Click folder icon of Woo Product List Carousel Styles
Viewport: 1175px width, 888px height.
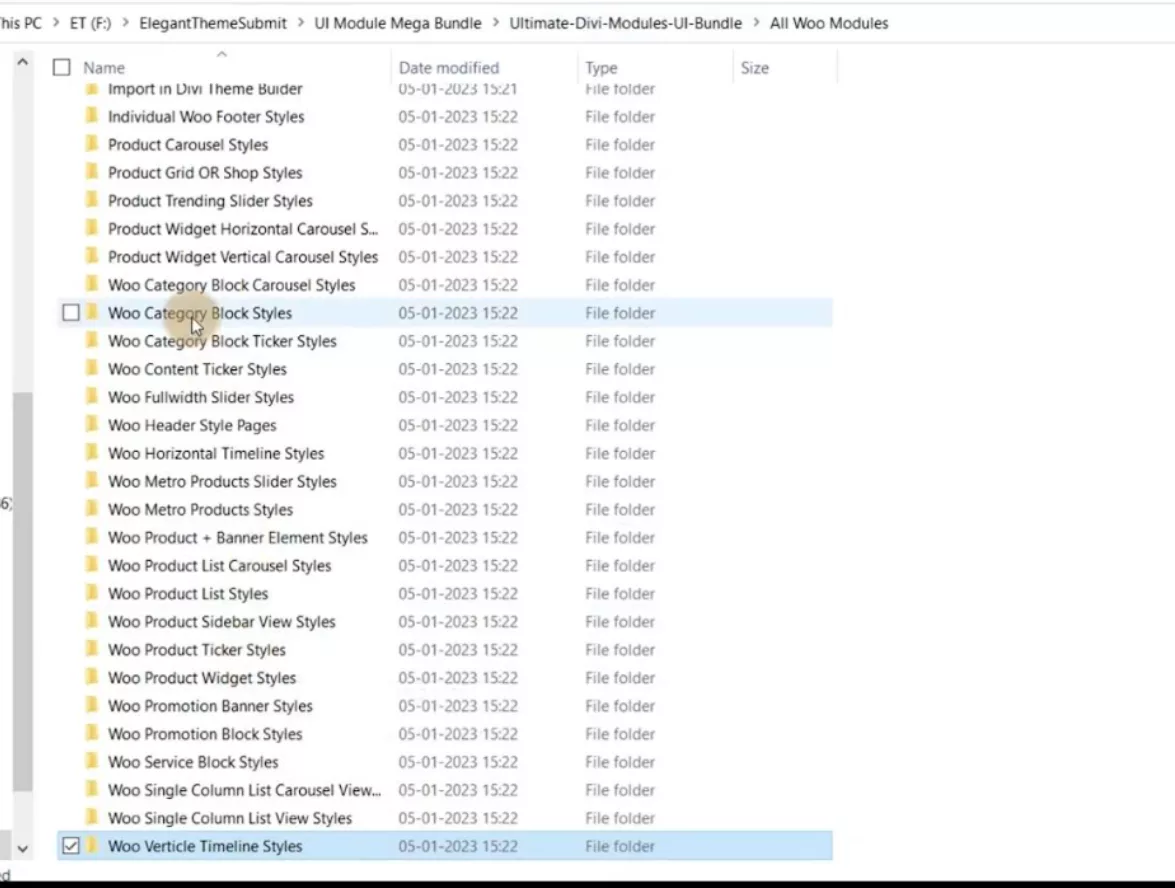click(x=92, y=566)
